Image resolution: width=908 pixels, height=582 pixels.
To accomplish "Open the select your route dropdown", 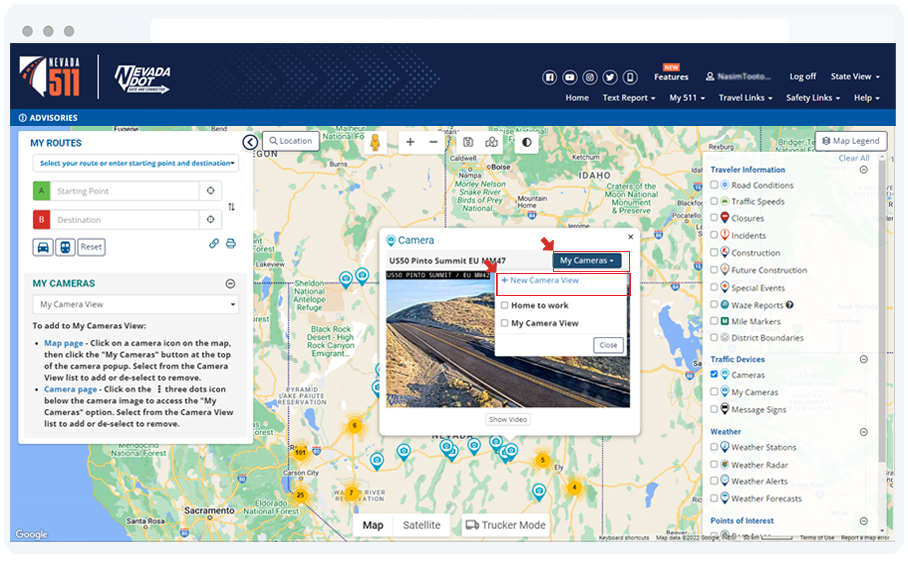I will [136, 163].
